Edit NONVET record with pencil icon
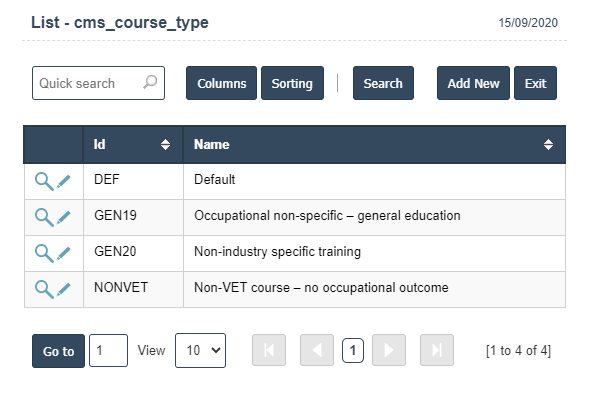 pyautogui.click(x=63, y=289)
